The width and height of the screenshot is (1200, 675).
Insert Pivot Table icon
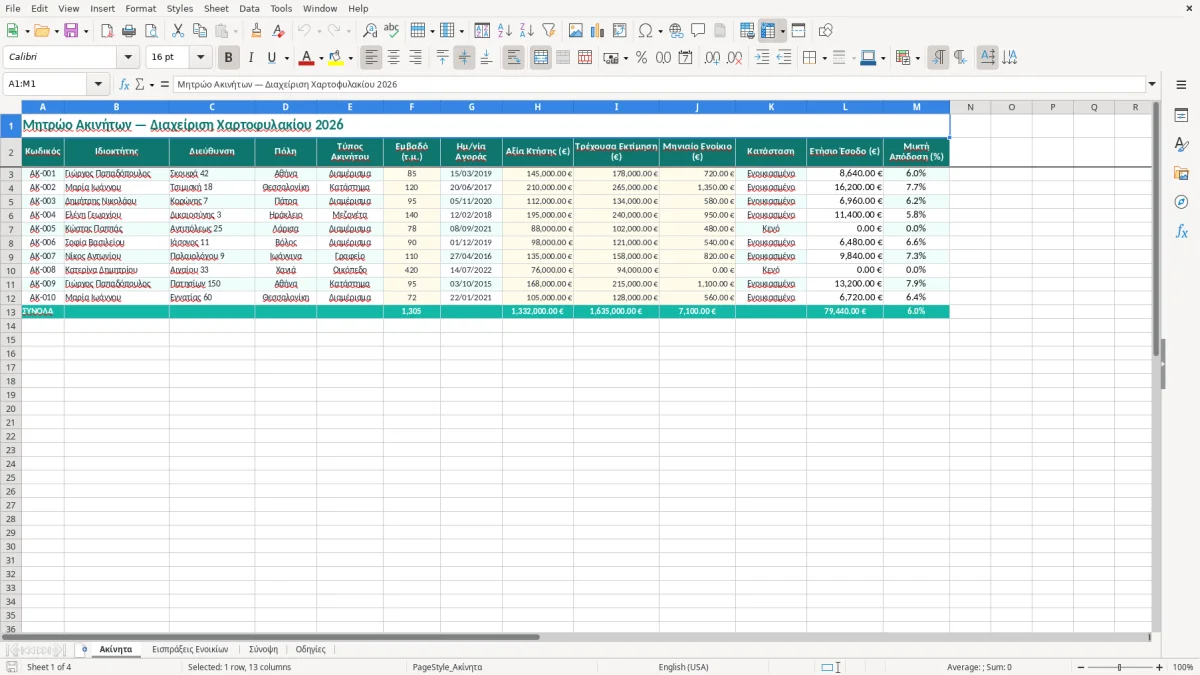(x=620, y=31)
